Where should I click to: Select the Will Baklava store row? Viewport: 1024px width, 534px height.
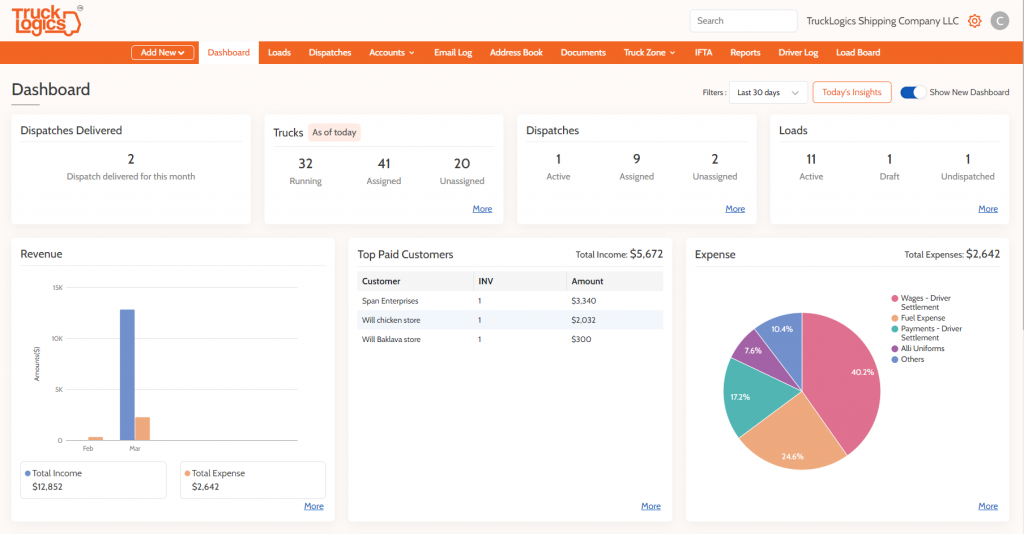510,339
